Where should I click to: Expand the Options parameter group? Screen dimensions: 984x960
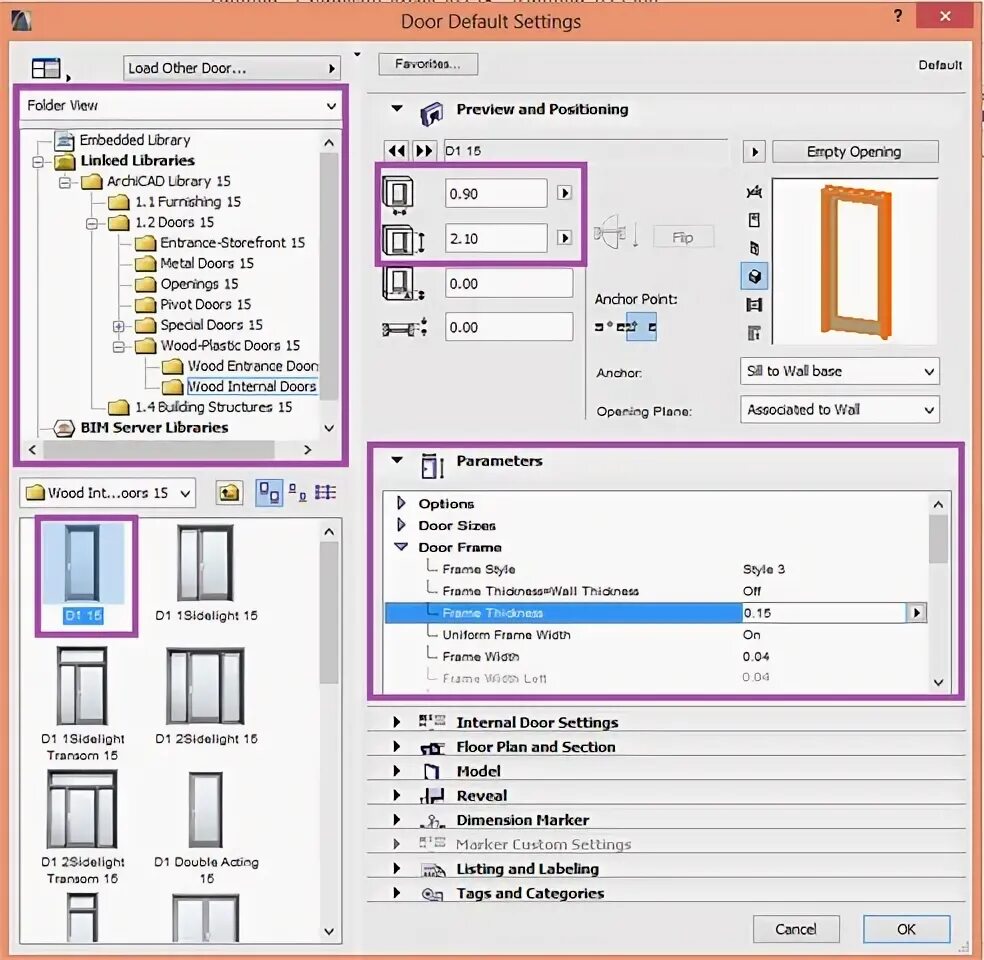click(x=402, y=503)
